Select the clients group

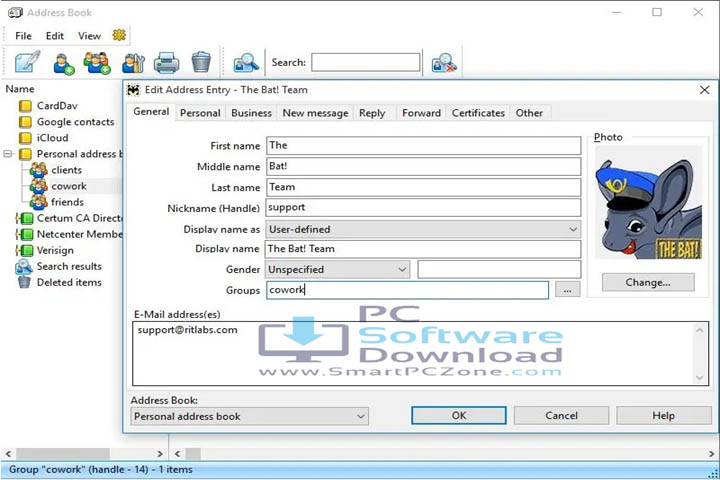56,170
